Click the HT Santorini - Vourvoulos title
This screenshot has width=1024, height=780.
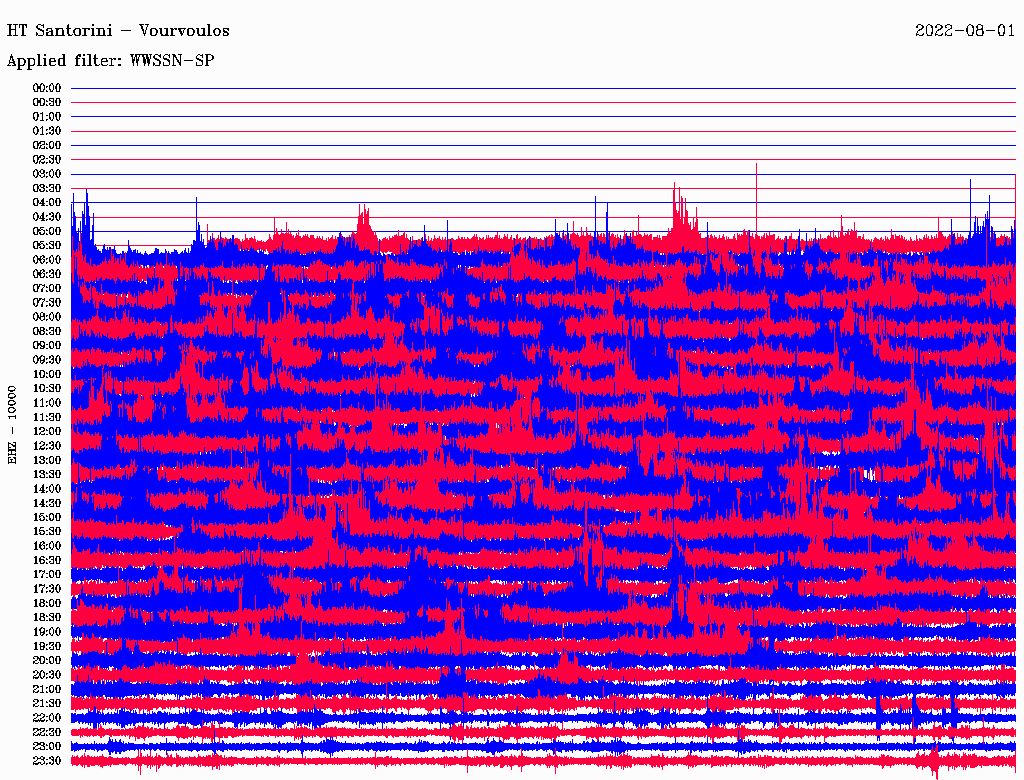click(118, 31)
